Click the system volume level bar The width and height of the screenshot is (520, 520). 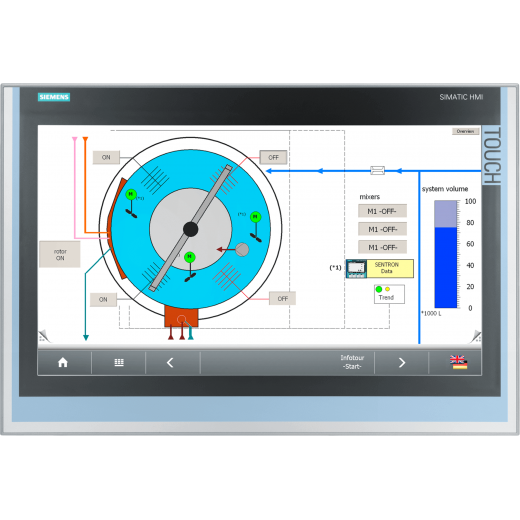[446, 254]
